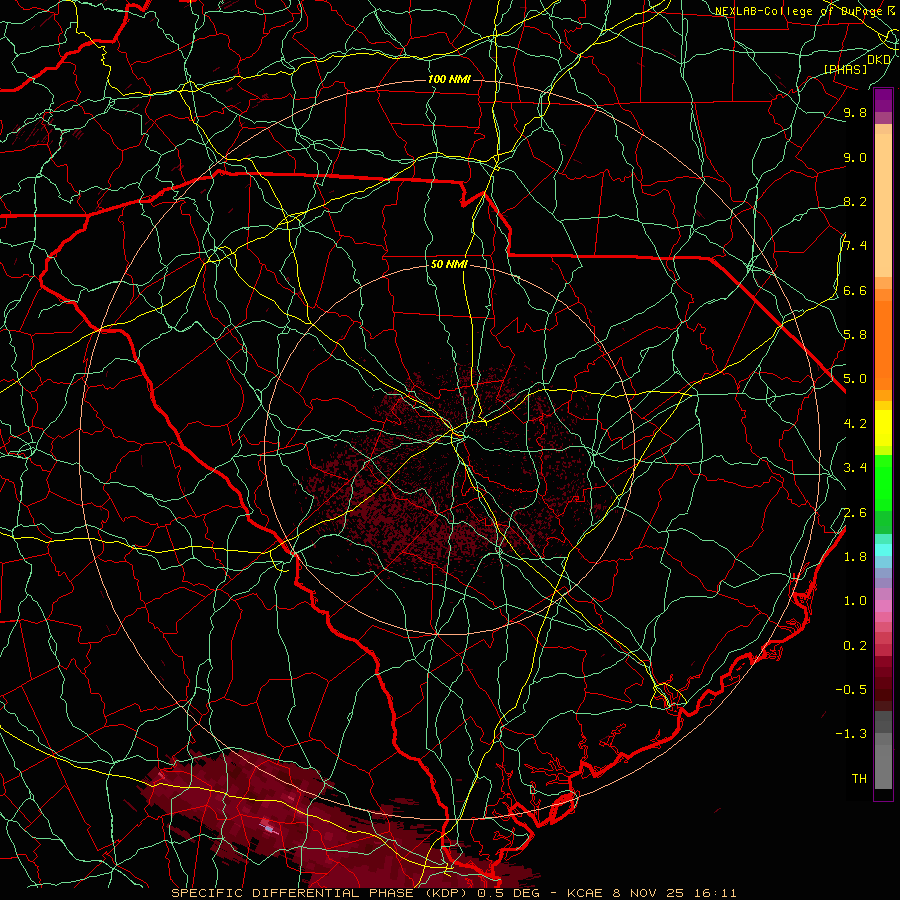Click the purple top segment of the color scale
Screen dimensions: 900x900
[883, 100]
